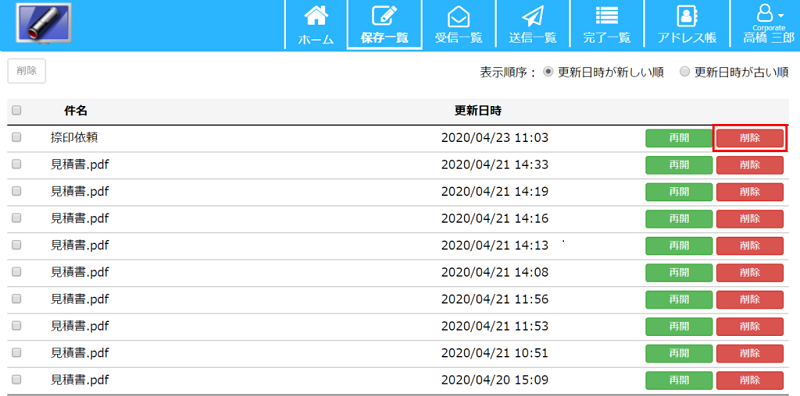Resume the 14:16 見積書.pdf item
This screenshot has height=396, width=800.
(x=679, y=219)
